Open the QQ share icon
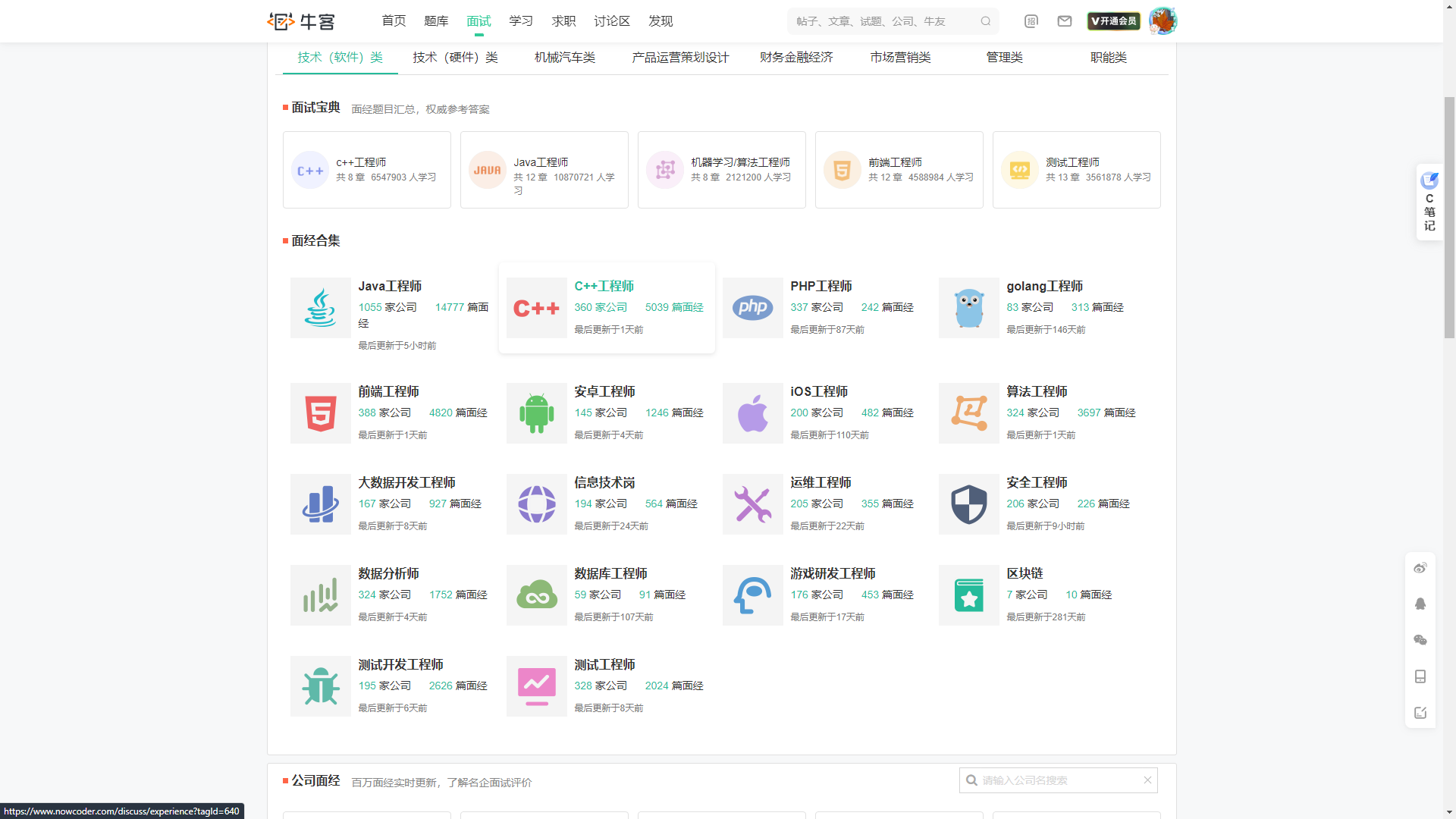Image resolution: width=1456 pixels, height=819 pixels. coord(1420,604)
